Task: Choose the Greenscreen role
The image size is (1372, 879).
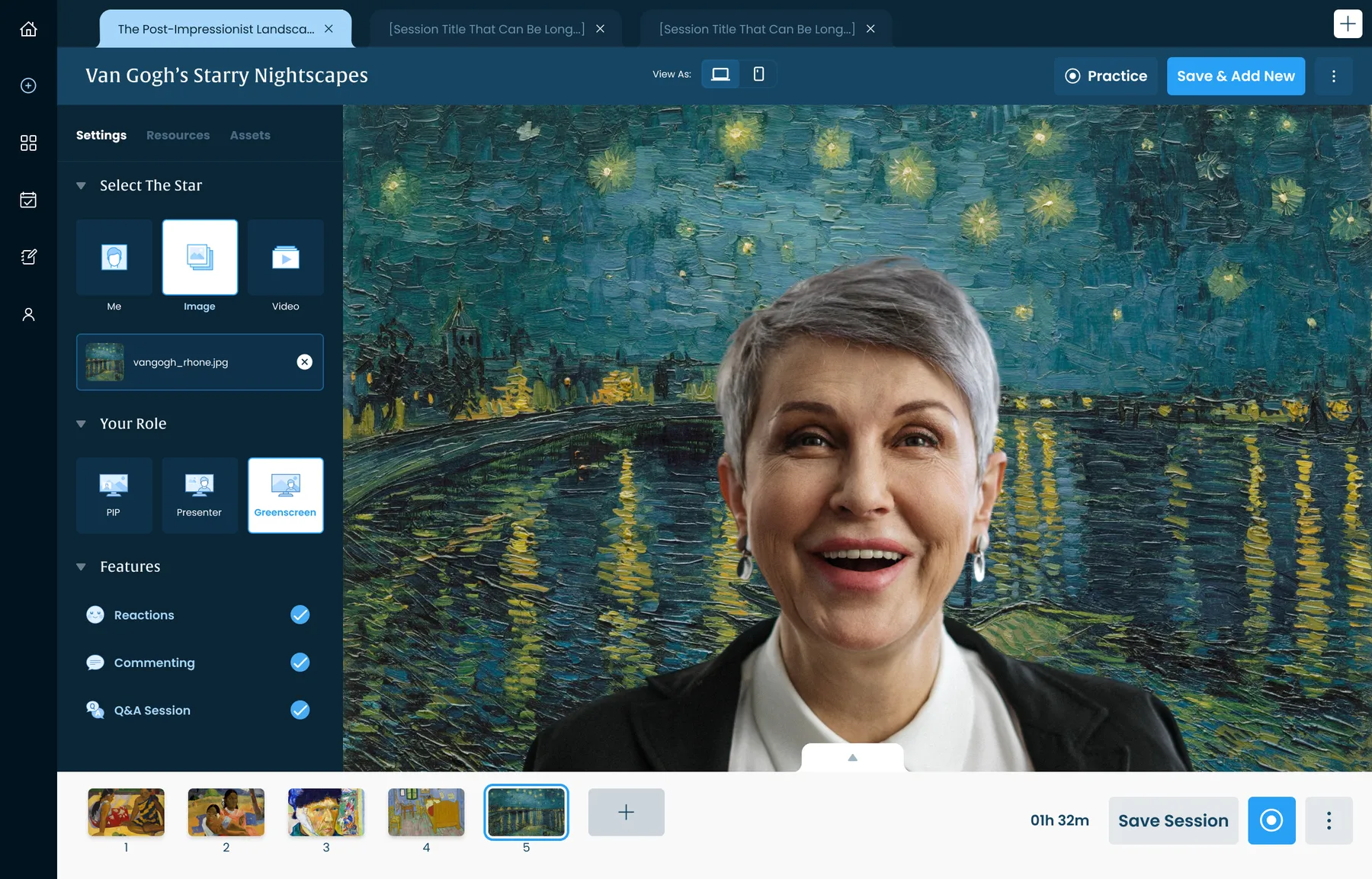Action: pos(286,496)
